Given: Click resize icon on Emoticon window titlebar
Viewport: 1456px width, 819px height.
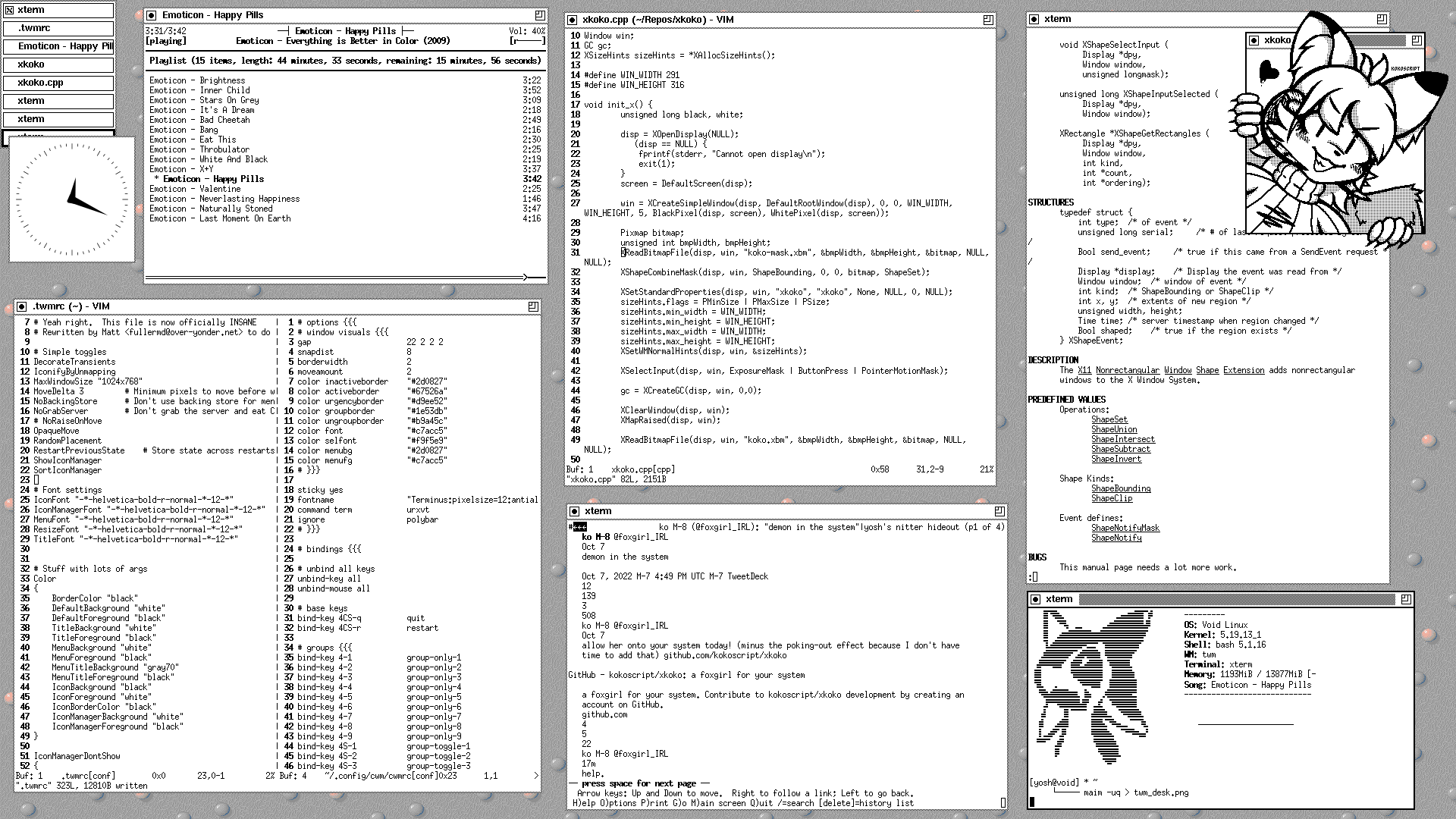Looking at the screenshot, I should [x=540, y=15].
